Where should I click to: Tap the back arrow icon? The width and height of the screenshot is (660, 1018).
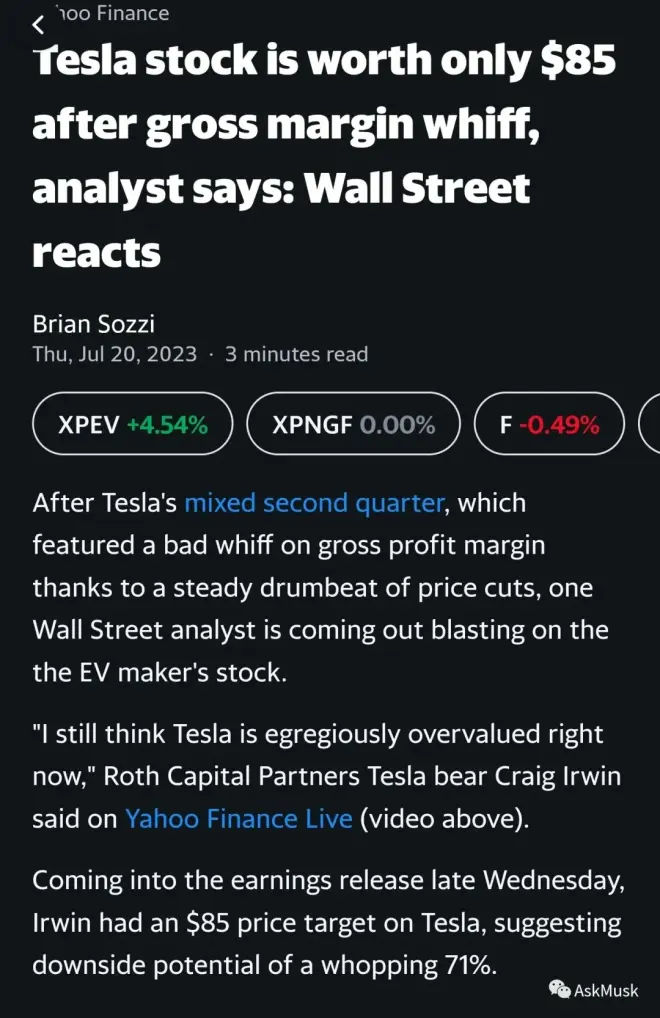pos(38,24)
